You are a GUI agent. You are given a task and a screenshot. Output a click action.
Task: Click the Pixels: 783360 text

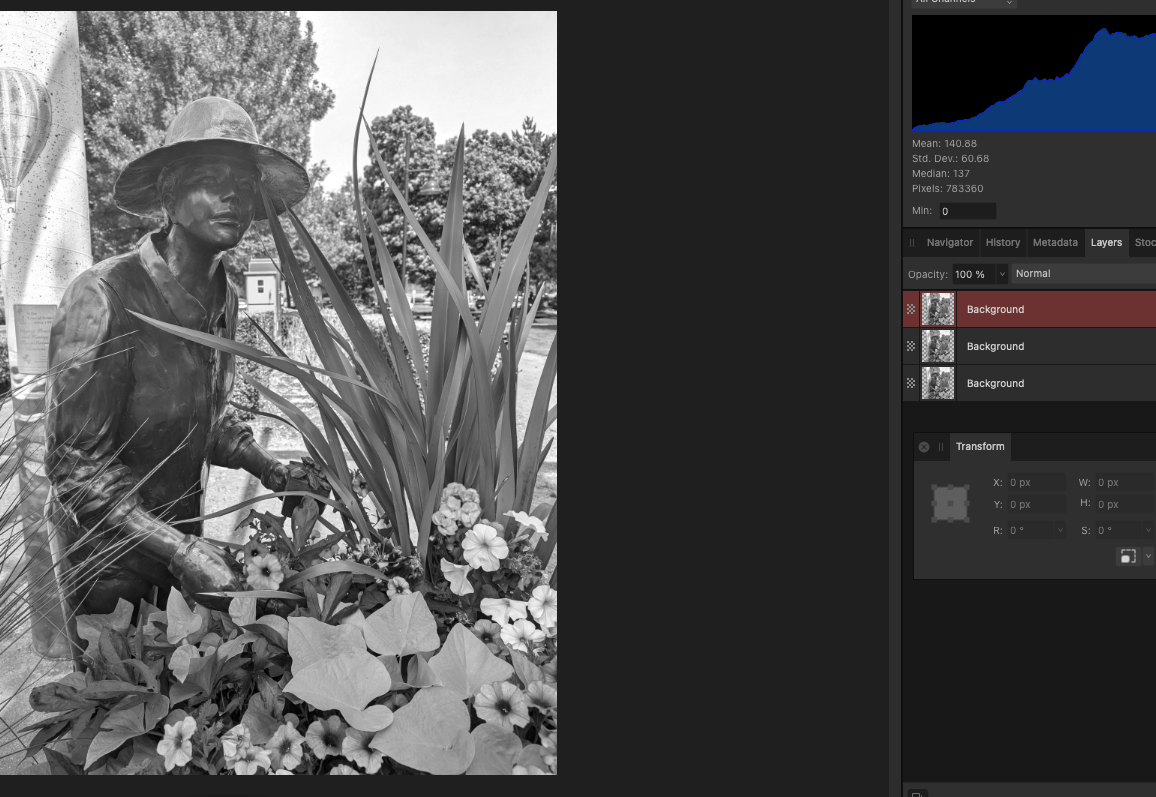(947, 189)
